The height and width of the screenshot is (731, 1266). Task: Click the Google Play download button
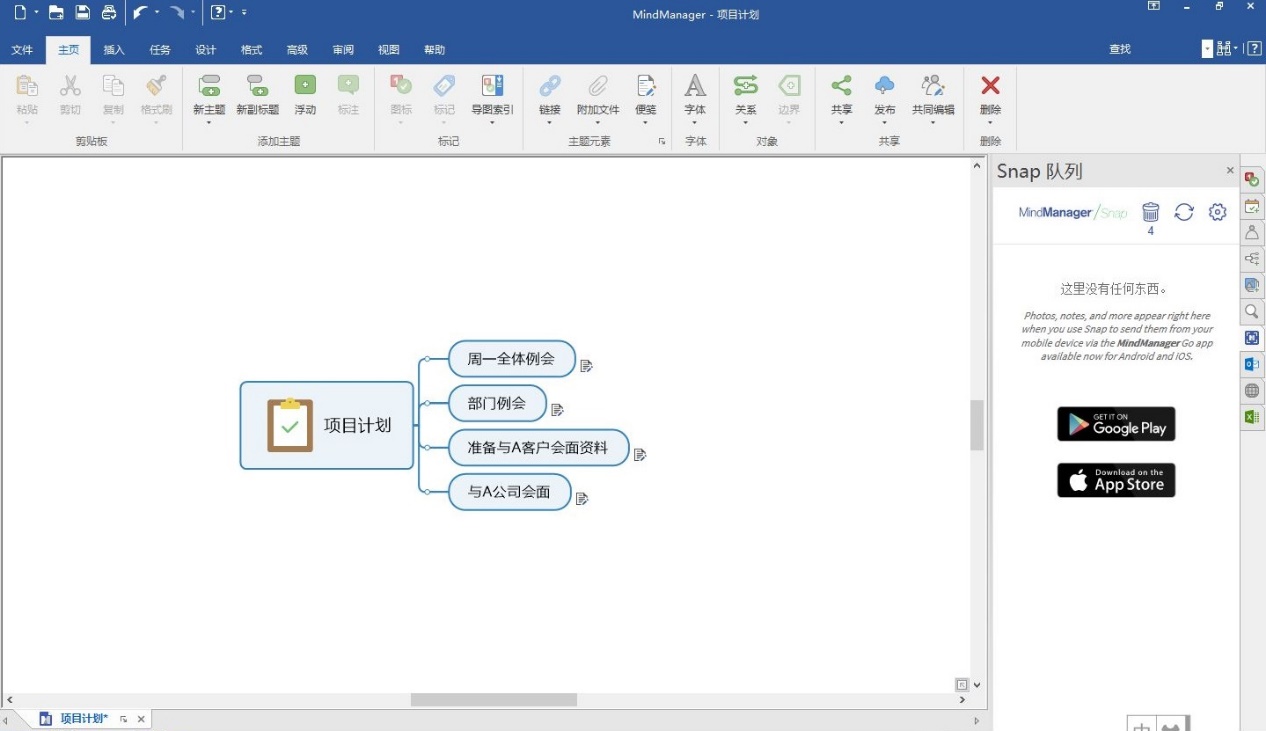tap(1116, 424)
